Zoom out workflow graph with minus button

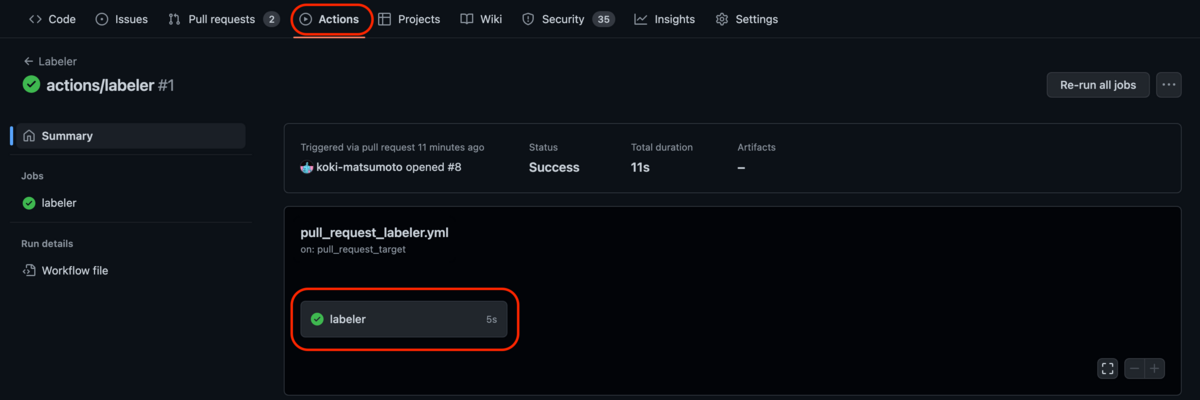pyautogui.click(x=1134, y=369)
